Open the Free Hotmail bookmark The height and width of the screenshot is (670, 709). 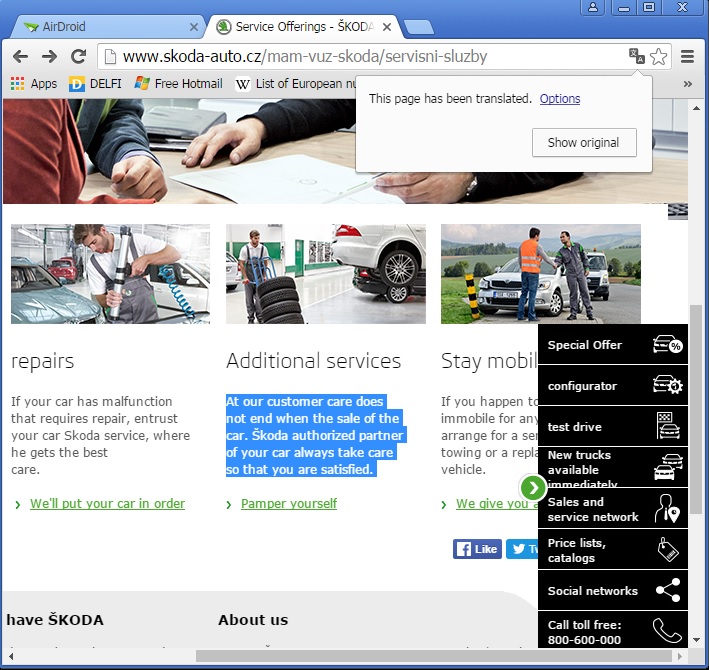[179, 84]
